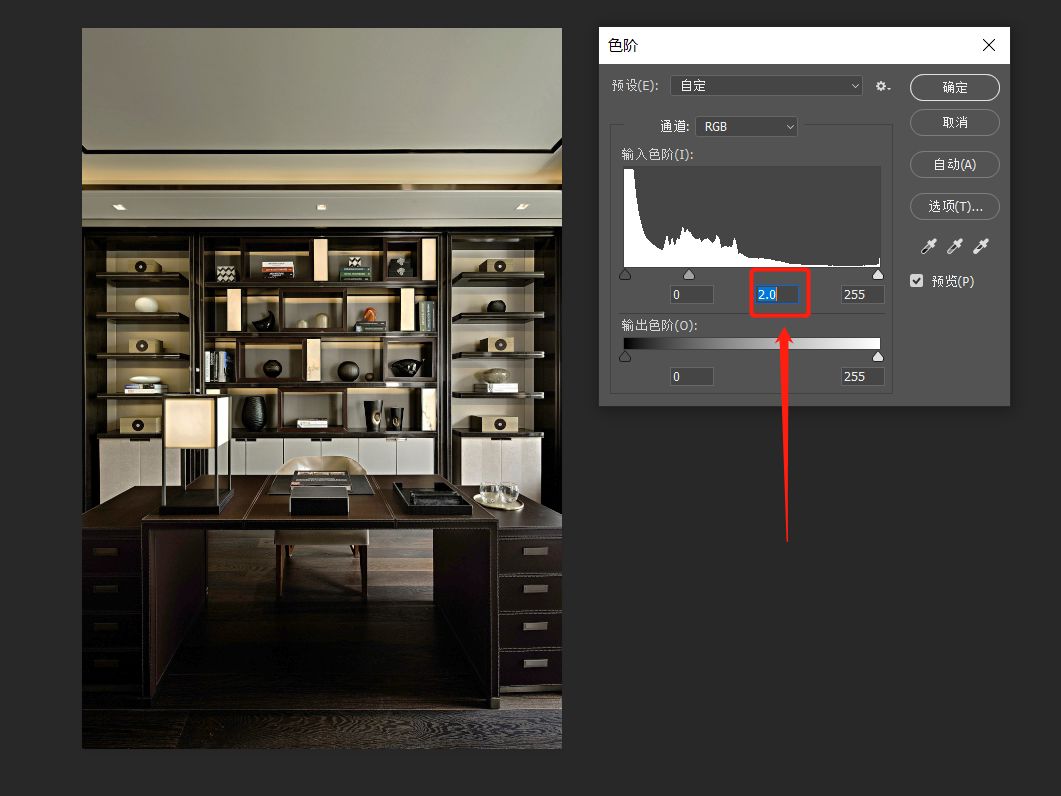Select the midtone gamma value 2.0 field

(779, 294)
